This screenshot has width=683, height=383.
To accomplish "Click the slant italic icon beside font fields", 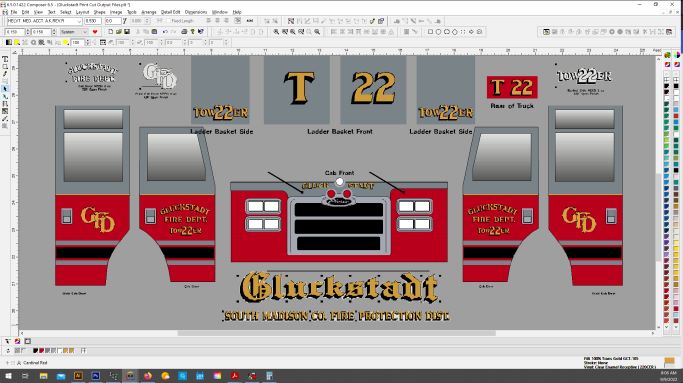I will [125, 21].
